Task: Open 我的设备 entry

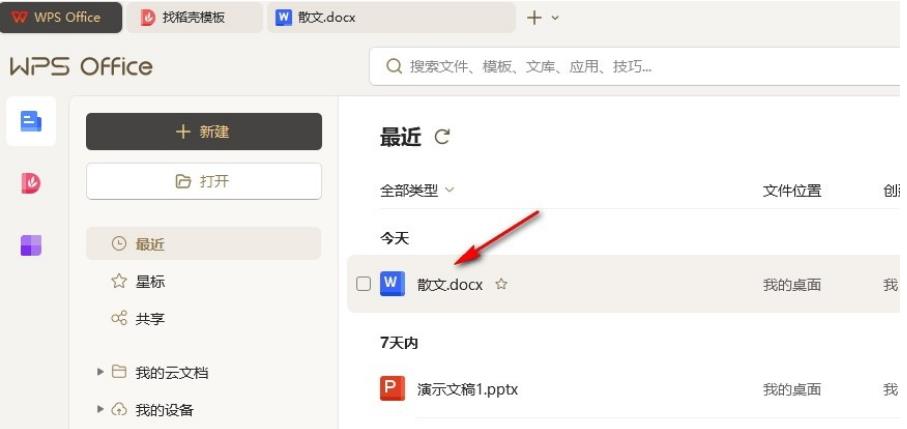Action: [x=164, y=410]
